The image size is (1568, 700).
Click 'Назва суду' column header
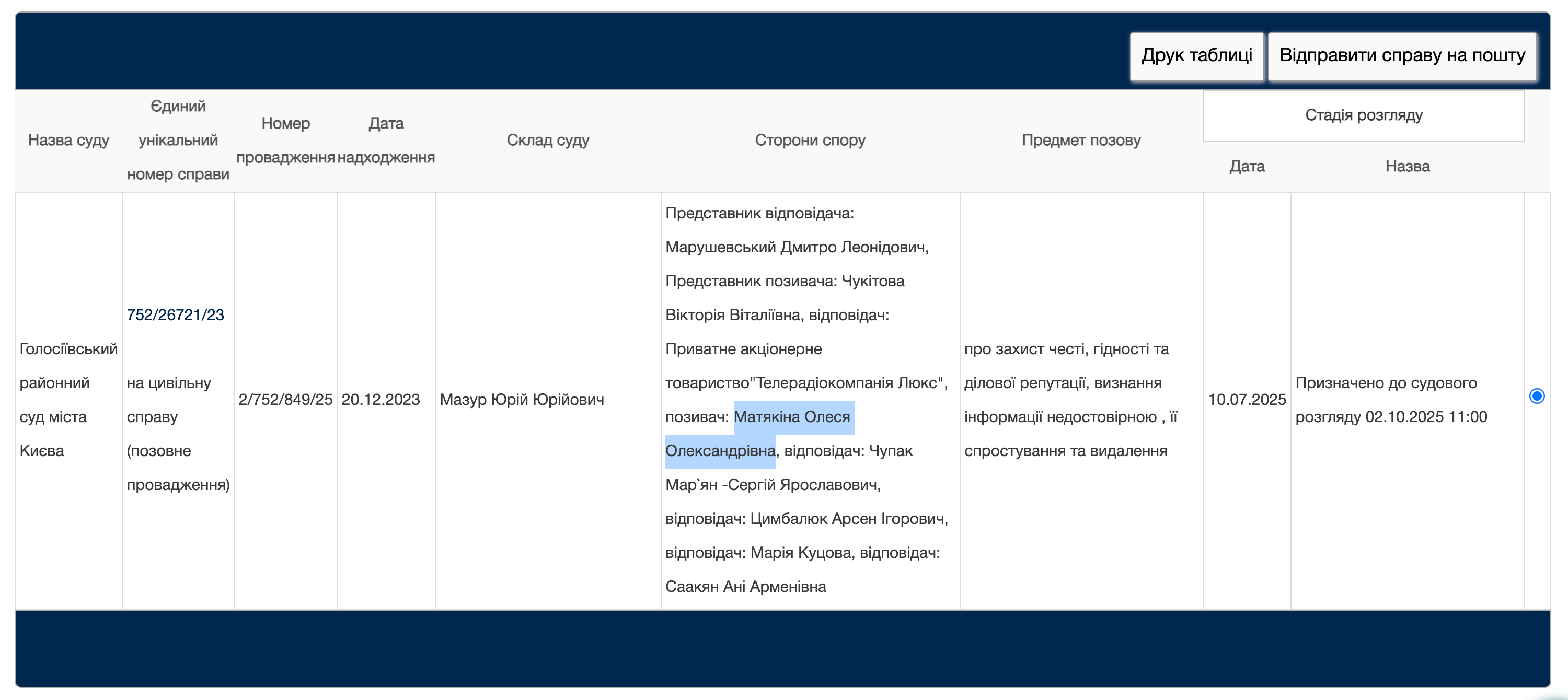click(69, 141)
